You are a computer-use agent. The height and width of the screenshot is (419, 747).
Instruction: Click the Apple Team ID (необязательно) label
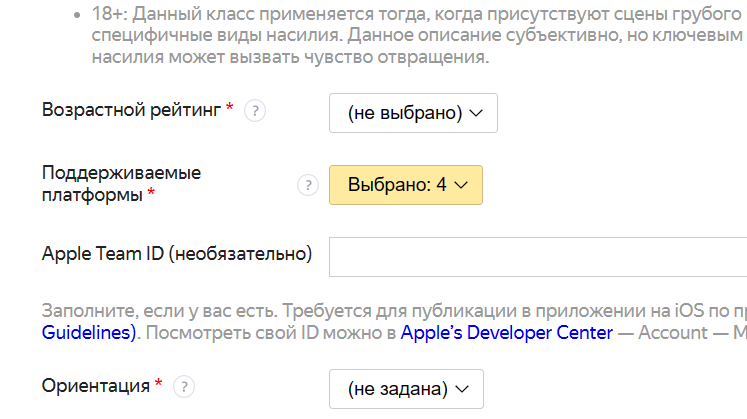click(x=177, y=254)
